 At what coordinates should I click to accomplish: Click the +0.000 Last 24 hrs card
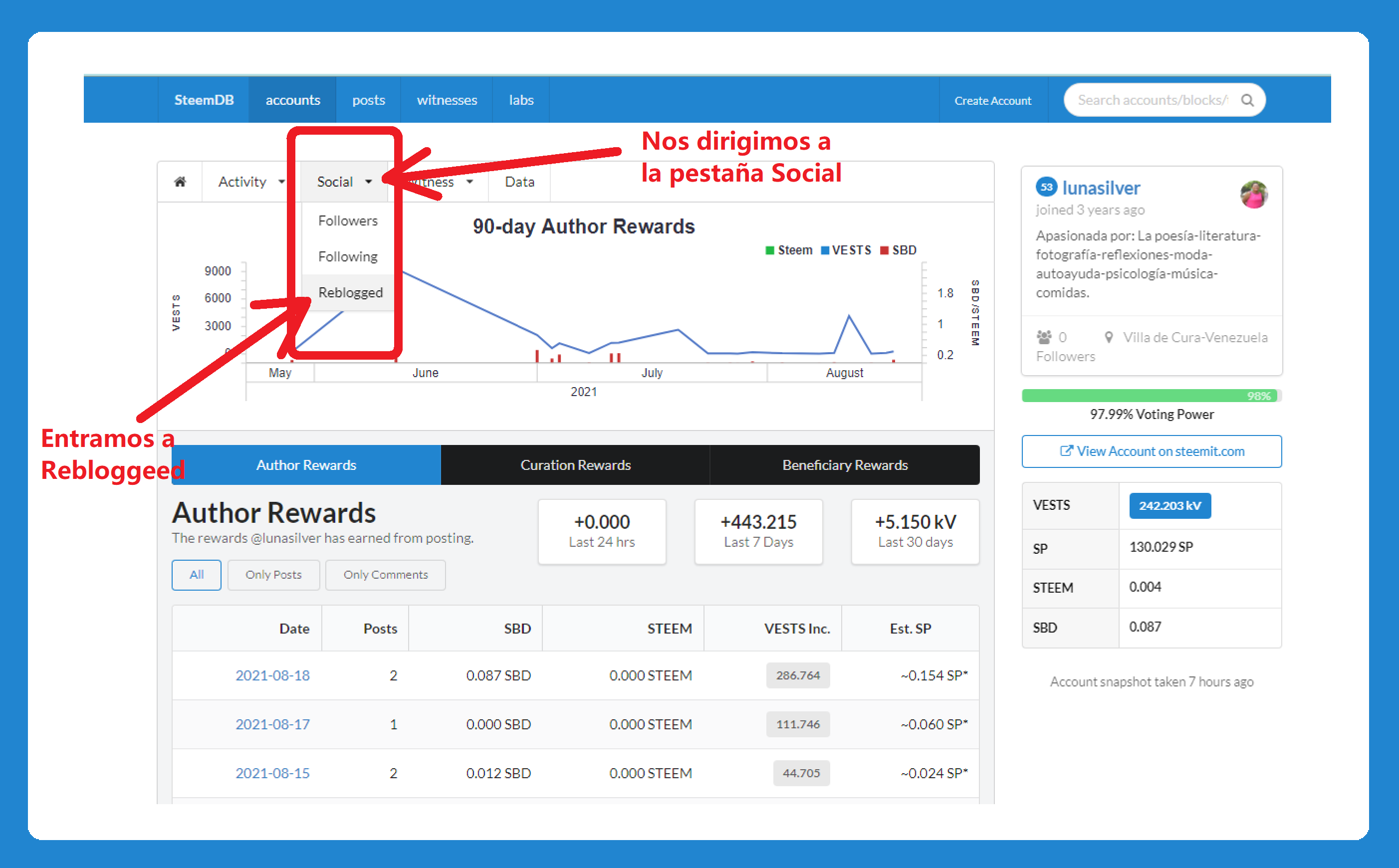[602, 531]
